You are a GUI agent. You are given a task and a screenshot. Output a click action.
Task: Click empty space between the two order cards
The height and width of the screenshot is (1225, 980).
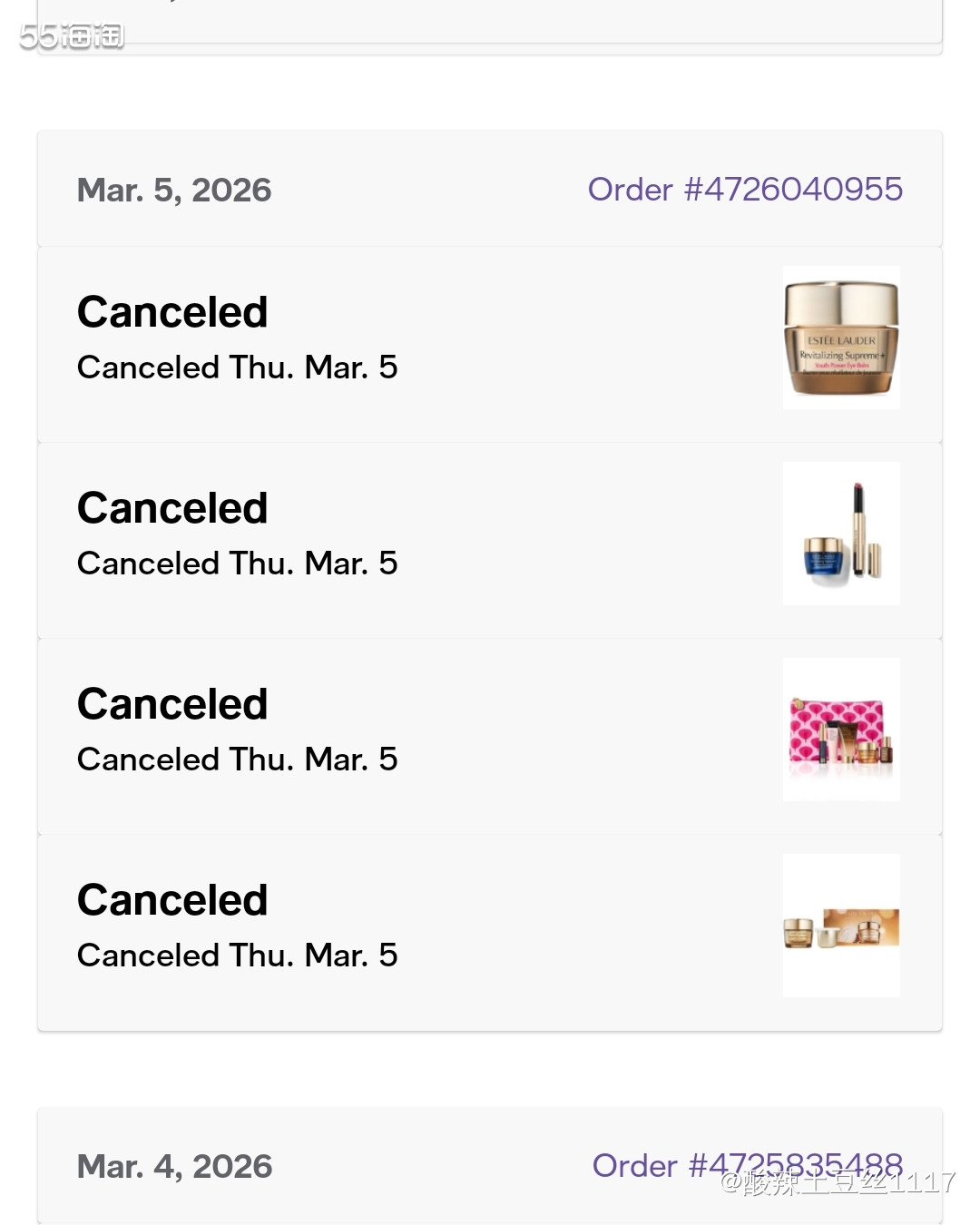pyautogui.click(x=490, y=1069)
